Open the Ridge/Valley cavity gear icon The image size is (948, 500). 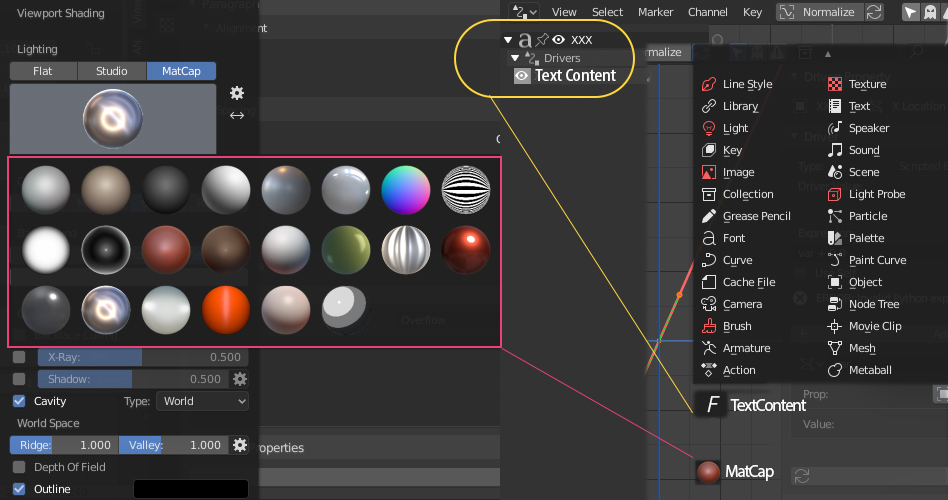tap(240, 445)
